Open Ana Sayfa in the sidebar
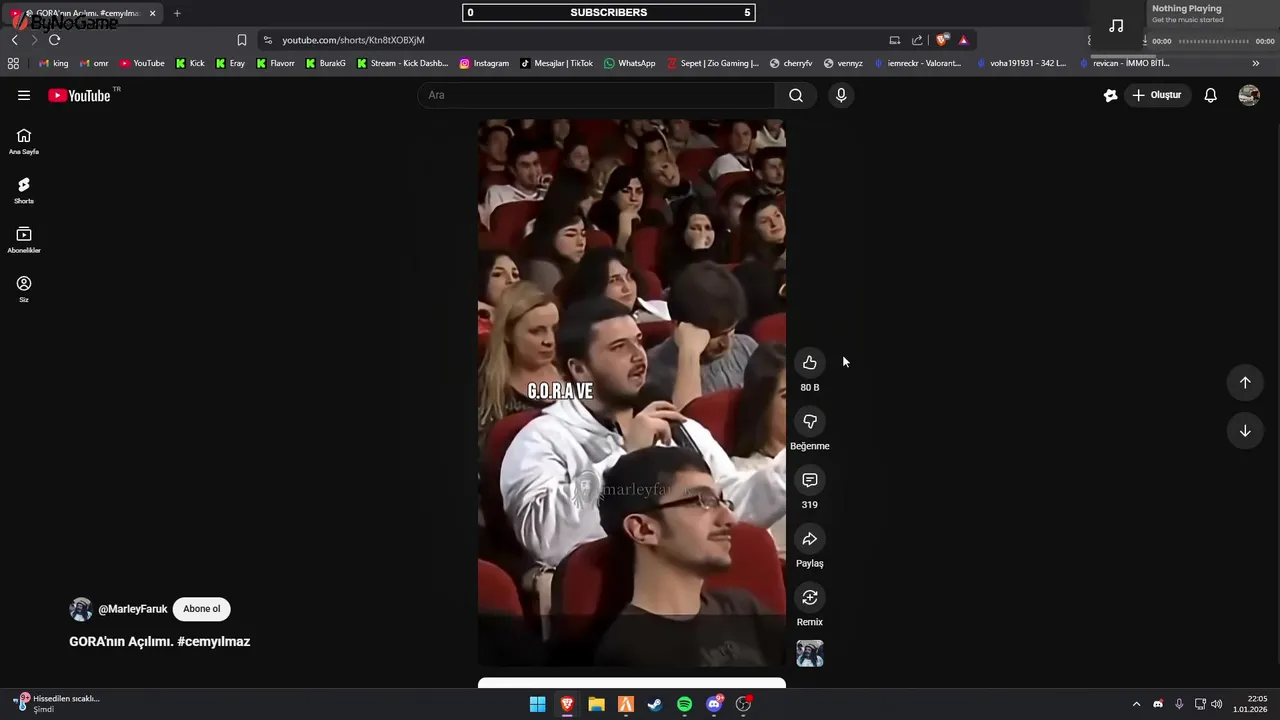 (x=24, y=142)
